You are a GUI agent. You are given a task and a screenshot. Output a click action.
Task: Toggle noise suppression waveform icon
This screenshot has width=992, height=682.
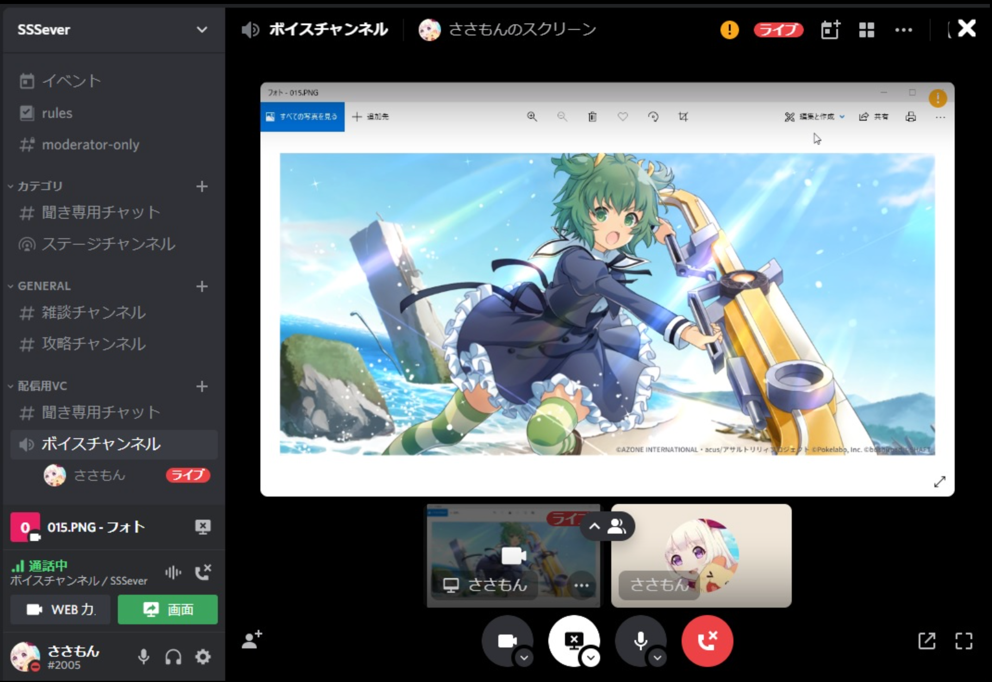pyautogui.click(x=173, y=573)
